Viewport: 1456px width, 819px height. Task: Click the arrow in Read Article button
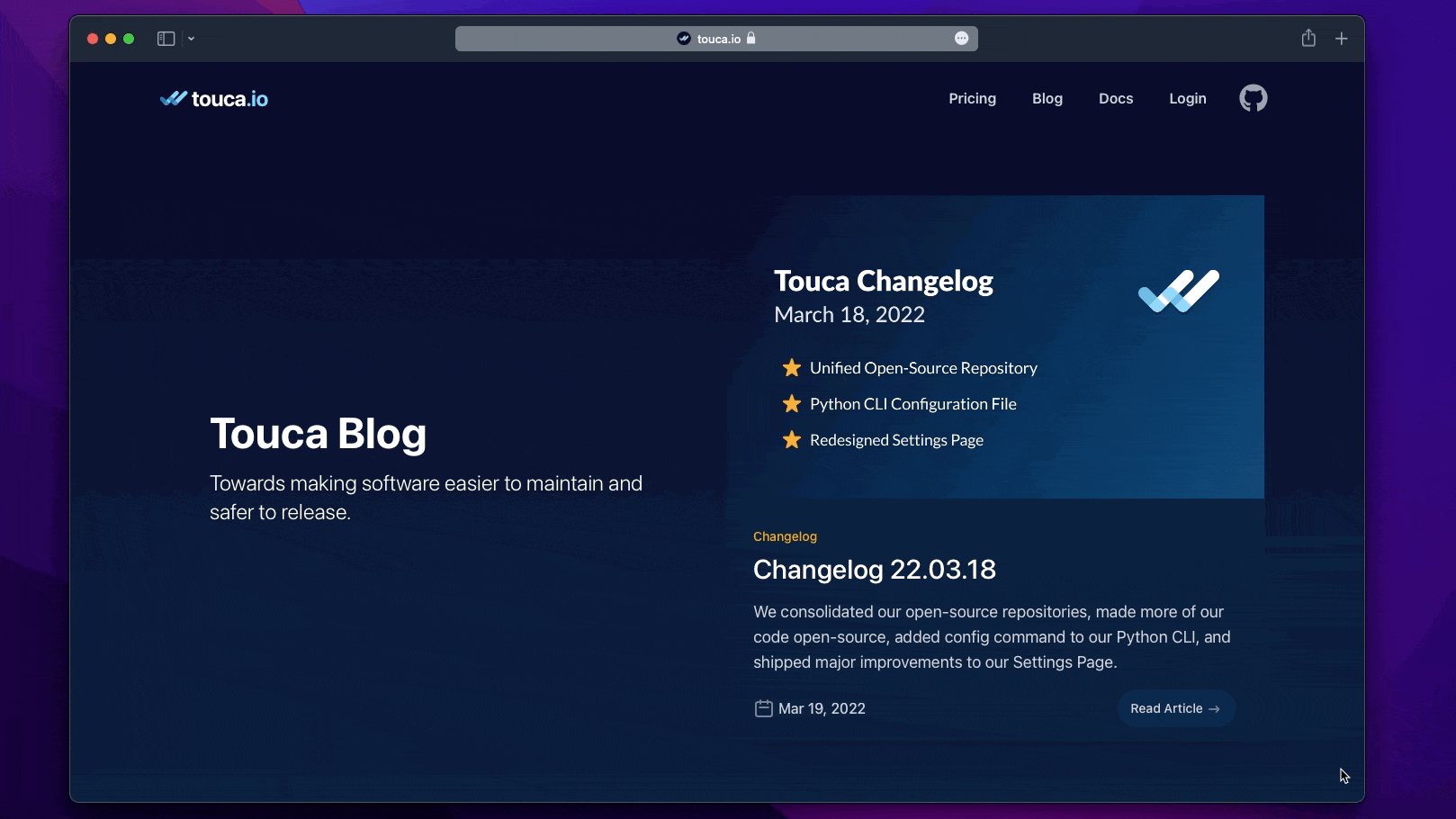(x=1214, y=709)
